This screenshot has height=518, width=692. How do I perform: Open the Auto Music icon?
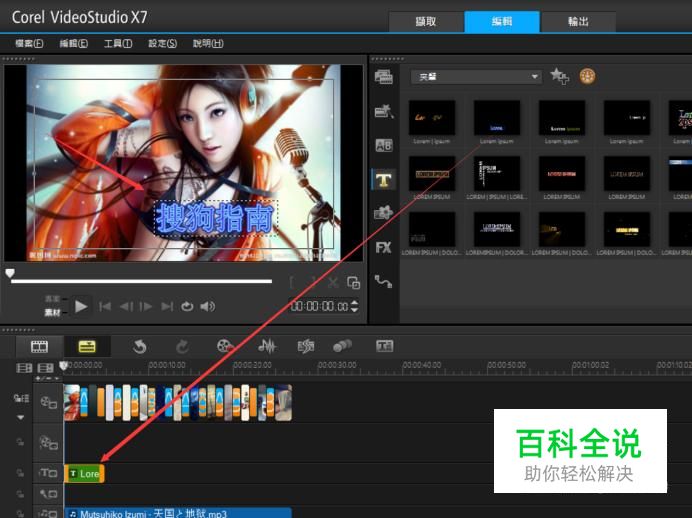click(x=306, y=346)
